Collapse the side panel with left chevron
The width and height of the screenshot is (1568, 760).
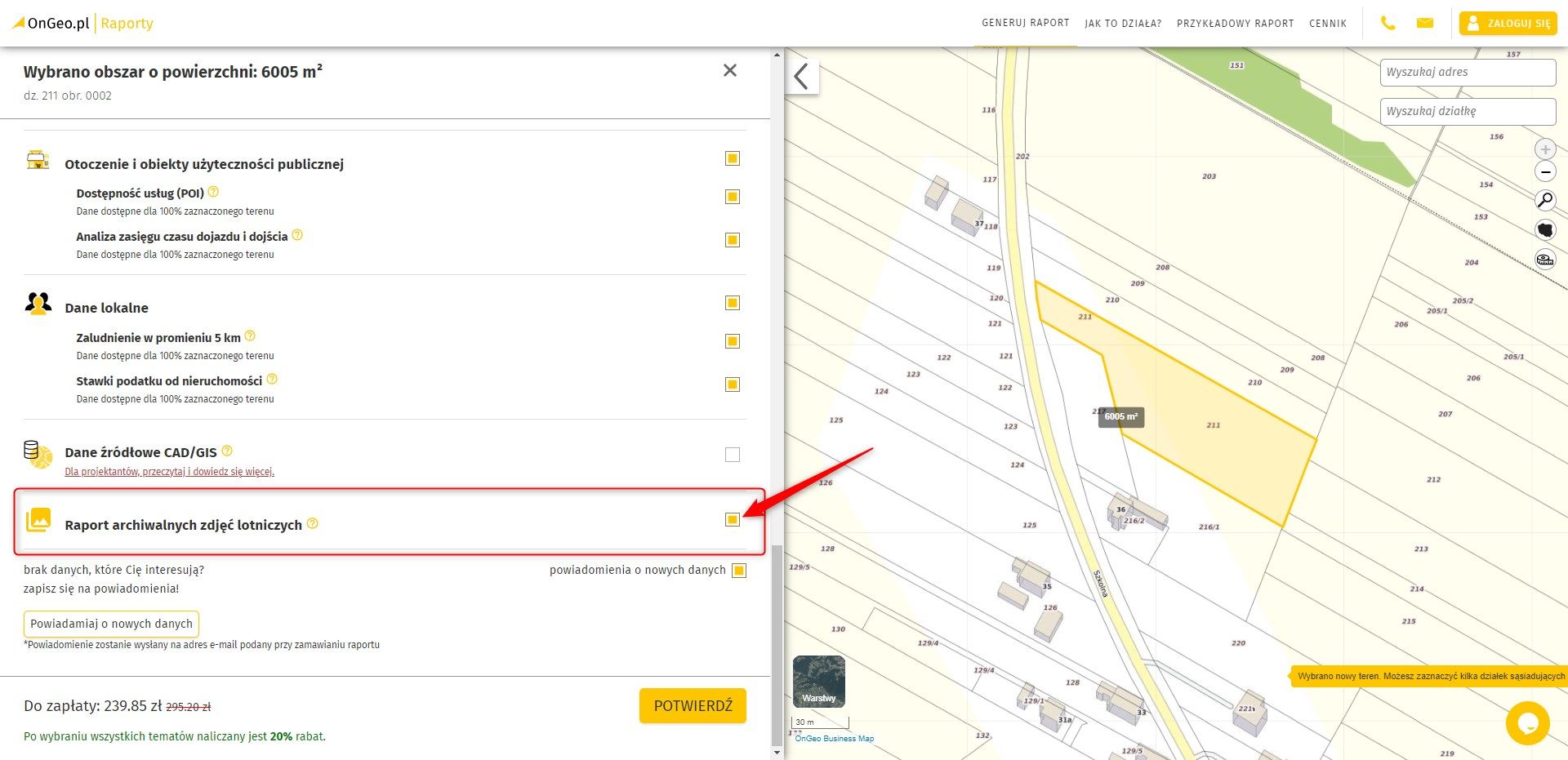(801, 77)
